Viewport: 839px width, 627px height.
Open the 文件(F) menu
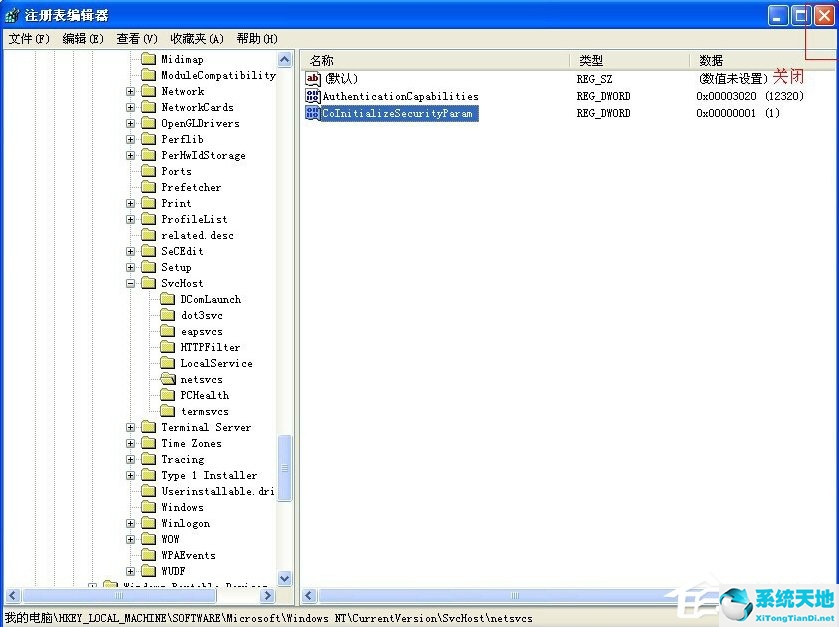[29, 39]
